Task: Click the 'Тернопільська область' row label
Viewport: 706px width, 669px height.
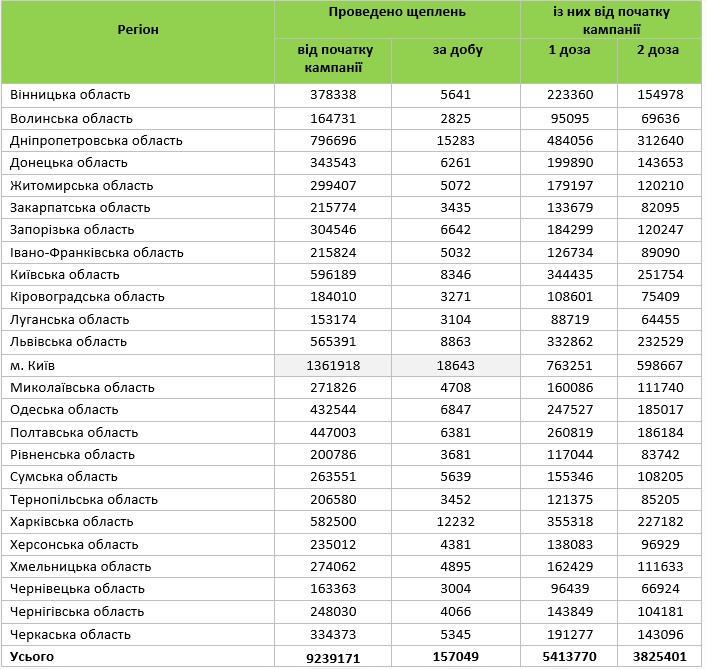Action: [x=84, y=500]
